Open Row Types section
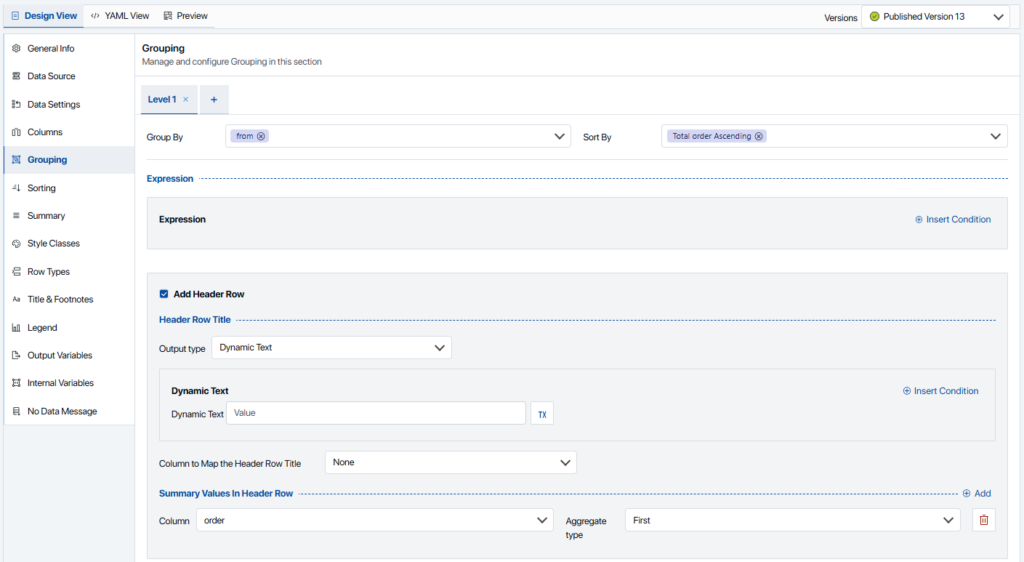 coord(69,272)
